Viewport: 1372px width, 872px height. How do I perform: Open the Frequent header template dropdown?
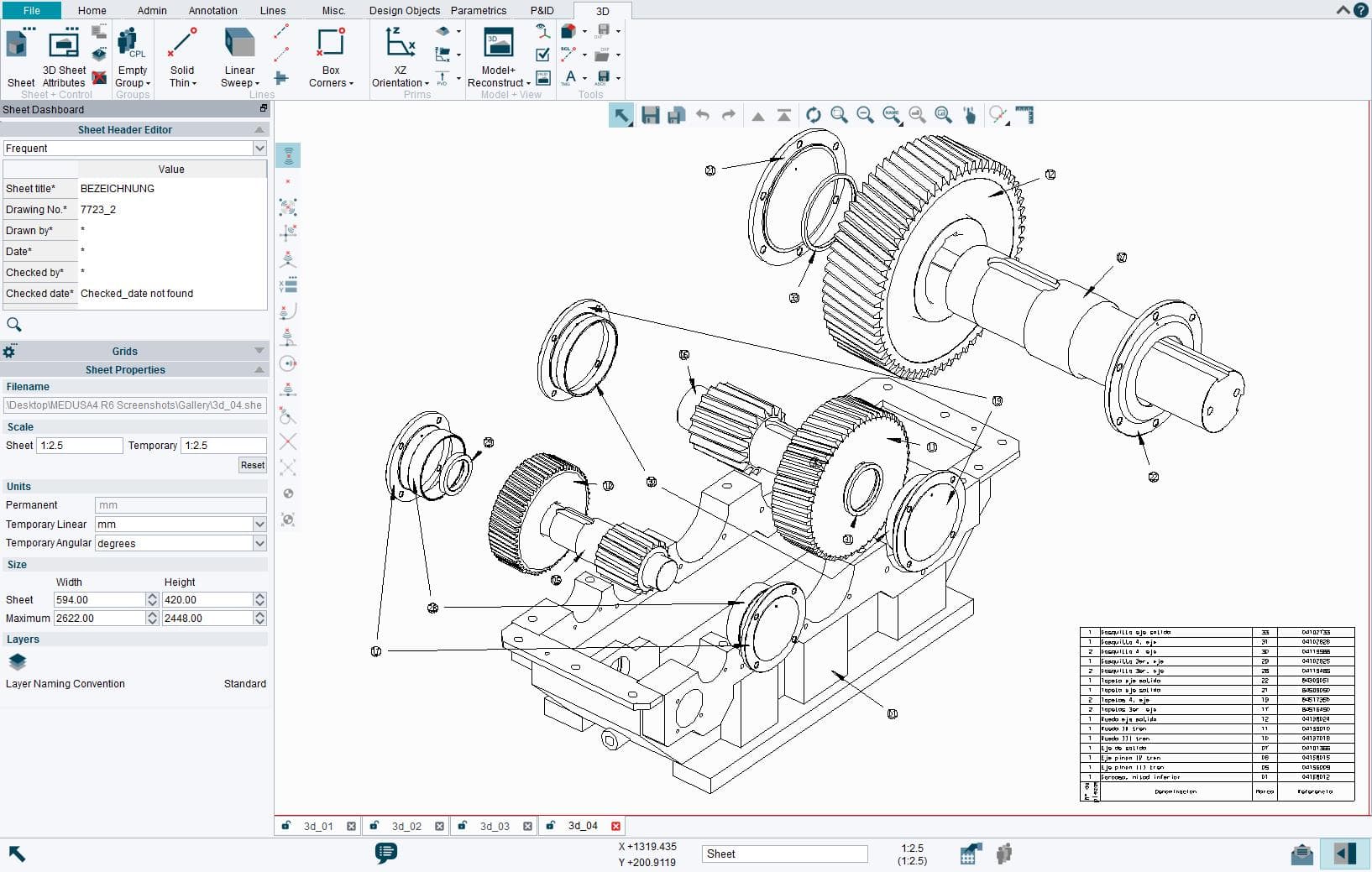[258, 148]
